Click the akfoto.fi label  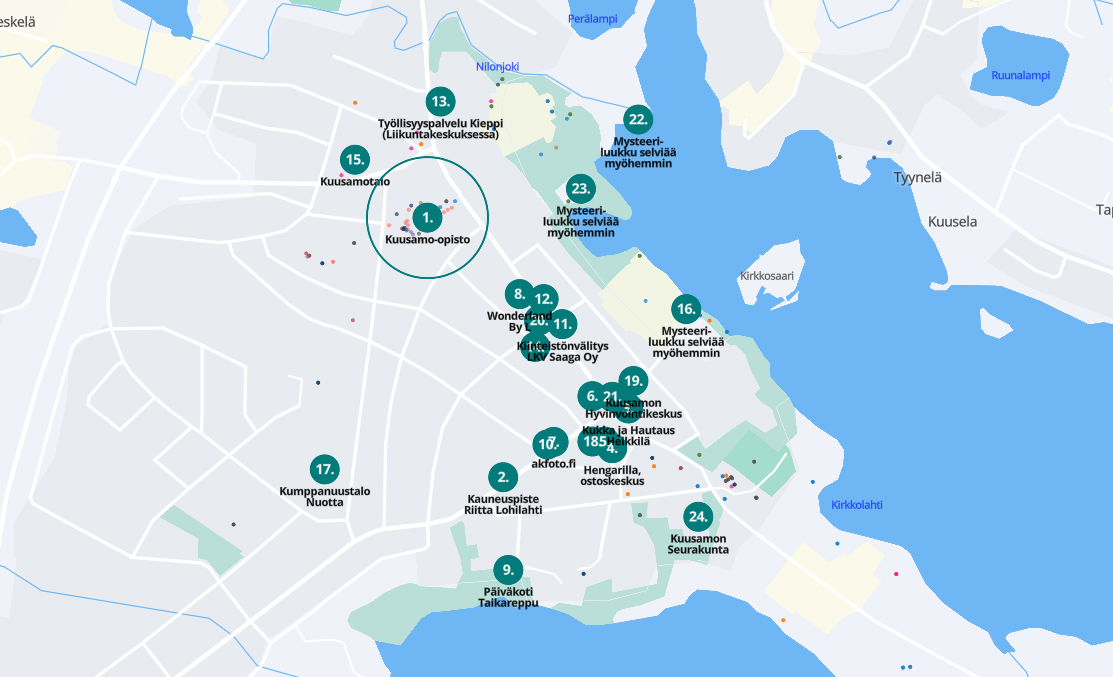point(554,464)
